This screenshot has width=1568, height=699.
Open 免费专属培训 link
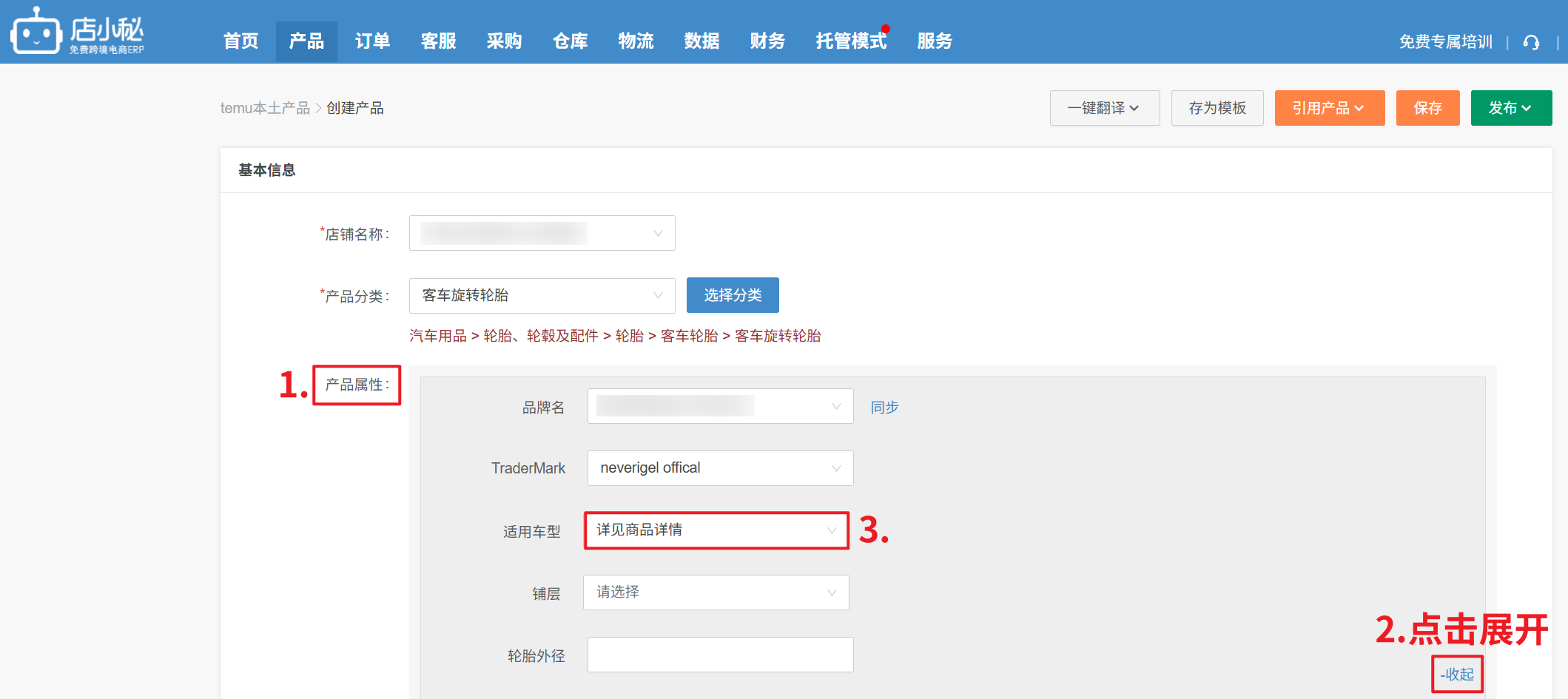(1445, 42)
